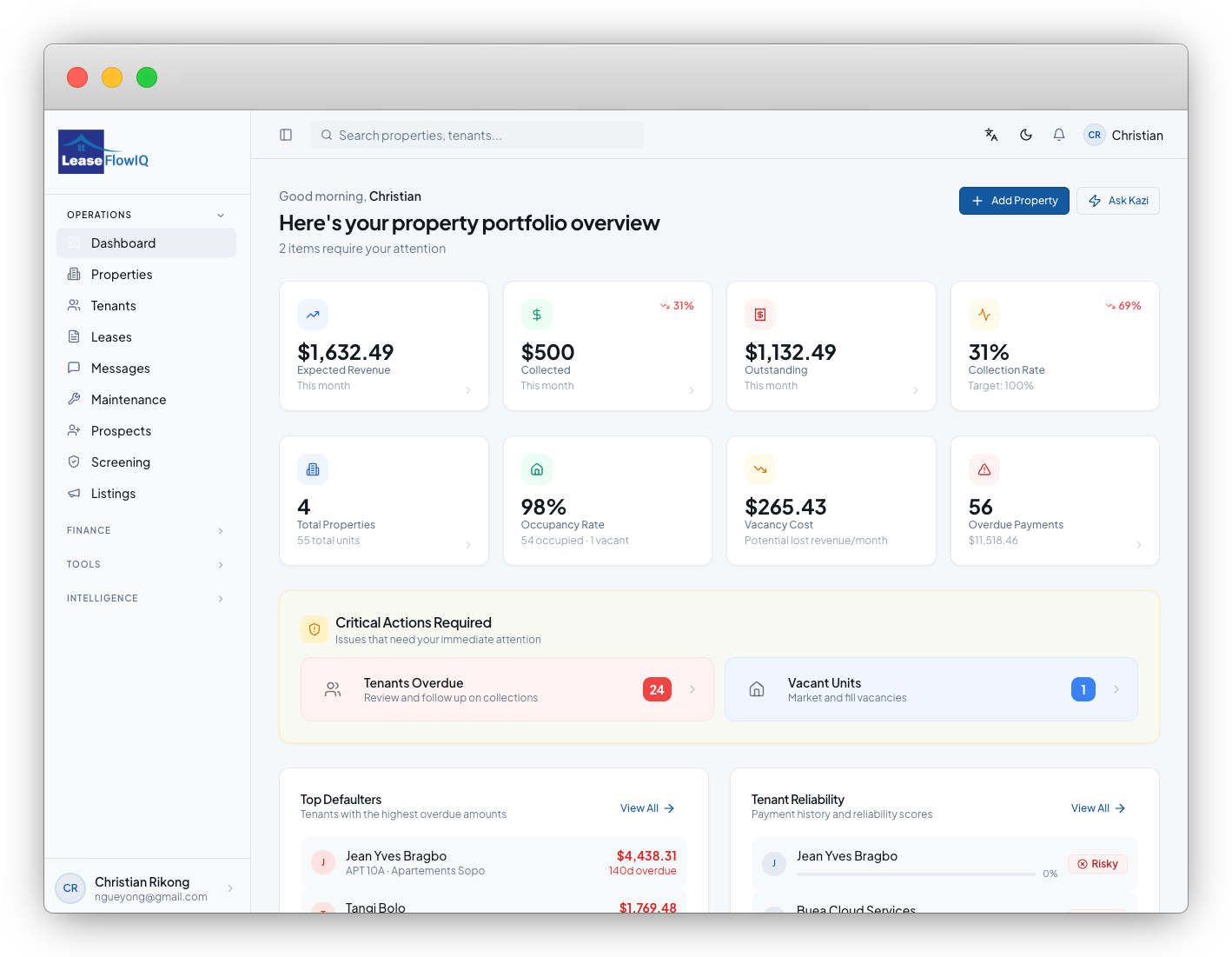Open Jean Yves Bragbo defaulter row
Viewport: 1232px width, 957px height.
493,862
